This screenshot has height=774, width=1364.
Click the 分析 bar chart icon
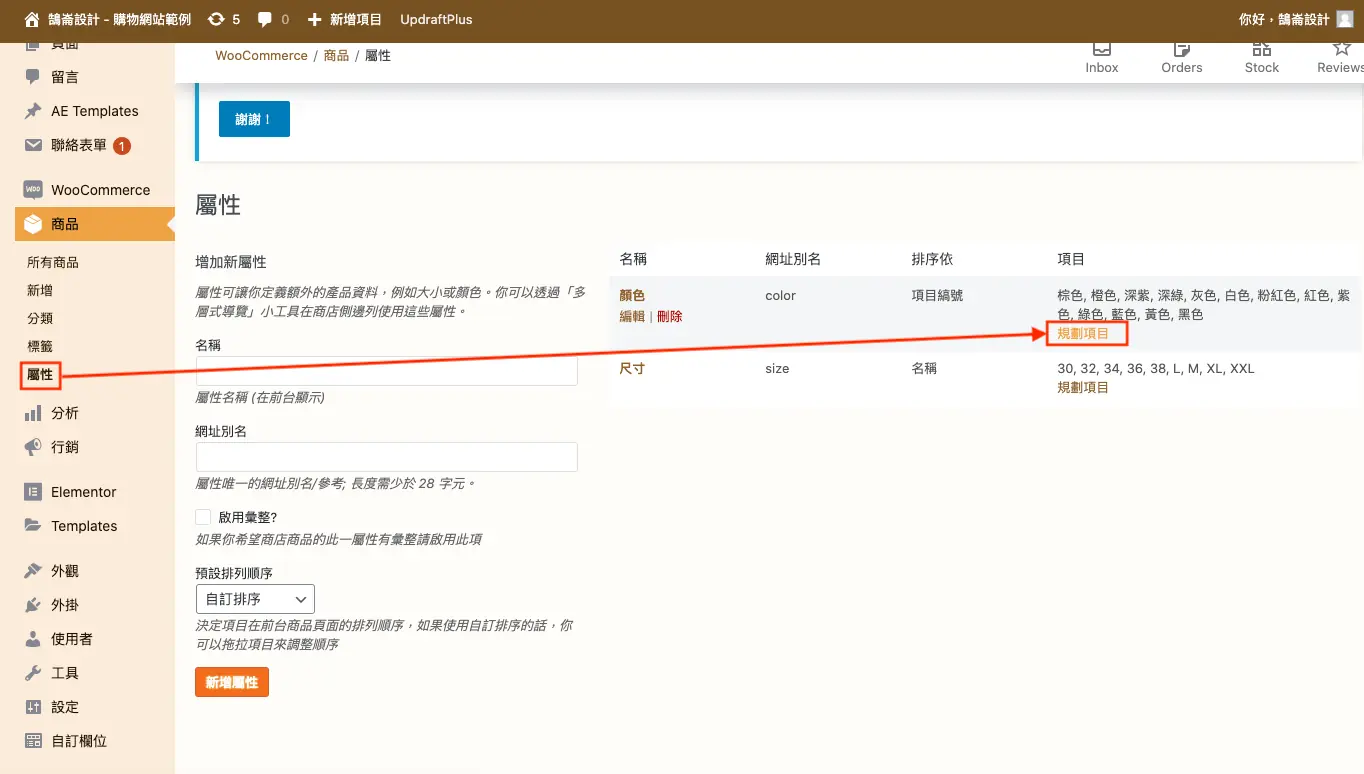(x=33, y=413)
